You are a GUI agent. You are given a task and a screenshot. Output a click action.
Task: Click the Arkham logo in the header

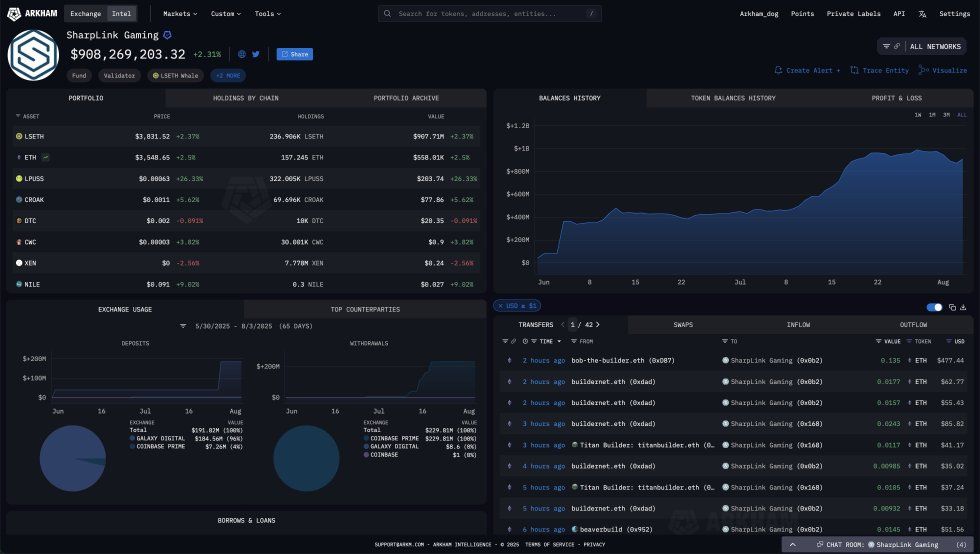coord(32,13)
